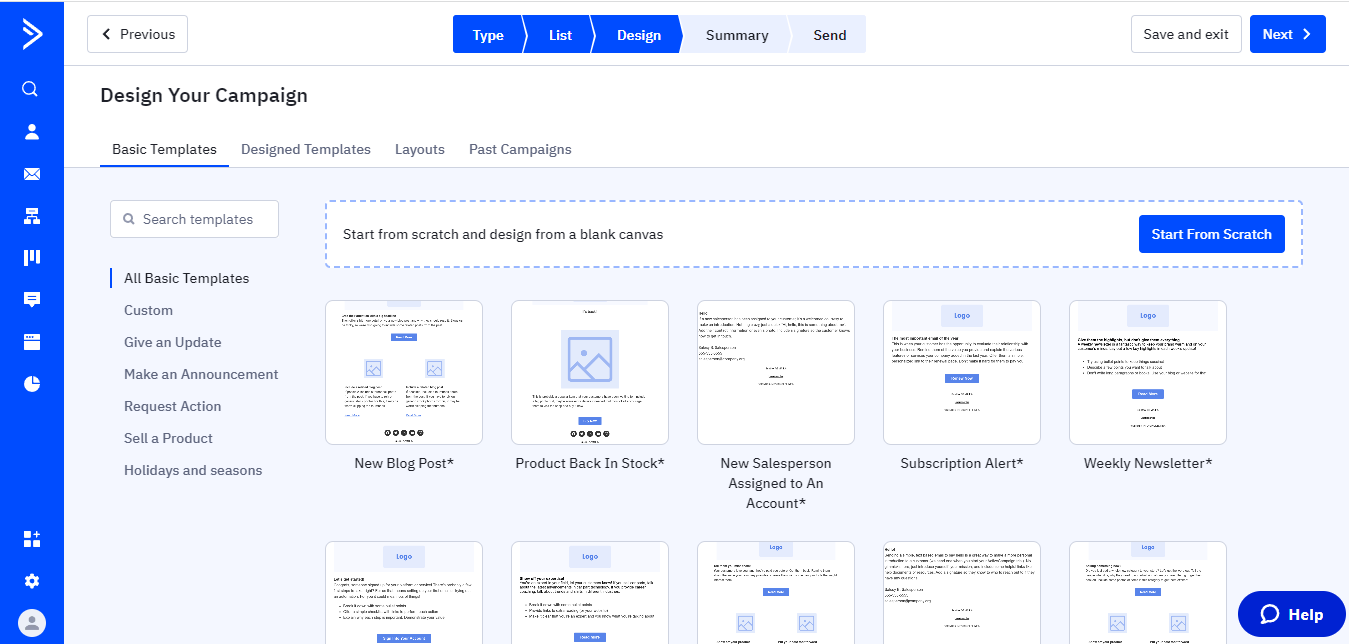1349x644 pixels.
Task: Click 'Product Back In Stock*' label
Action: [590, 463]
